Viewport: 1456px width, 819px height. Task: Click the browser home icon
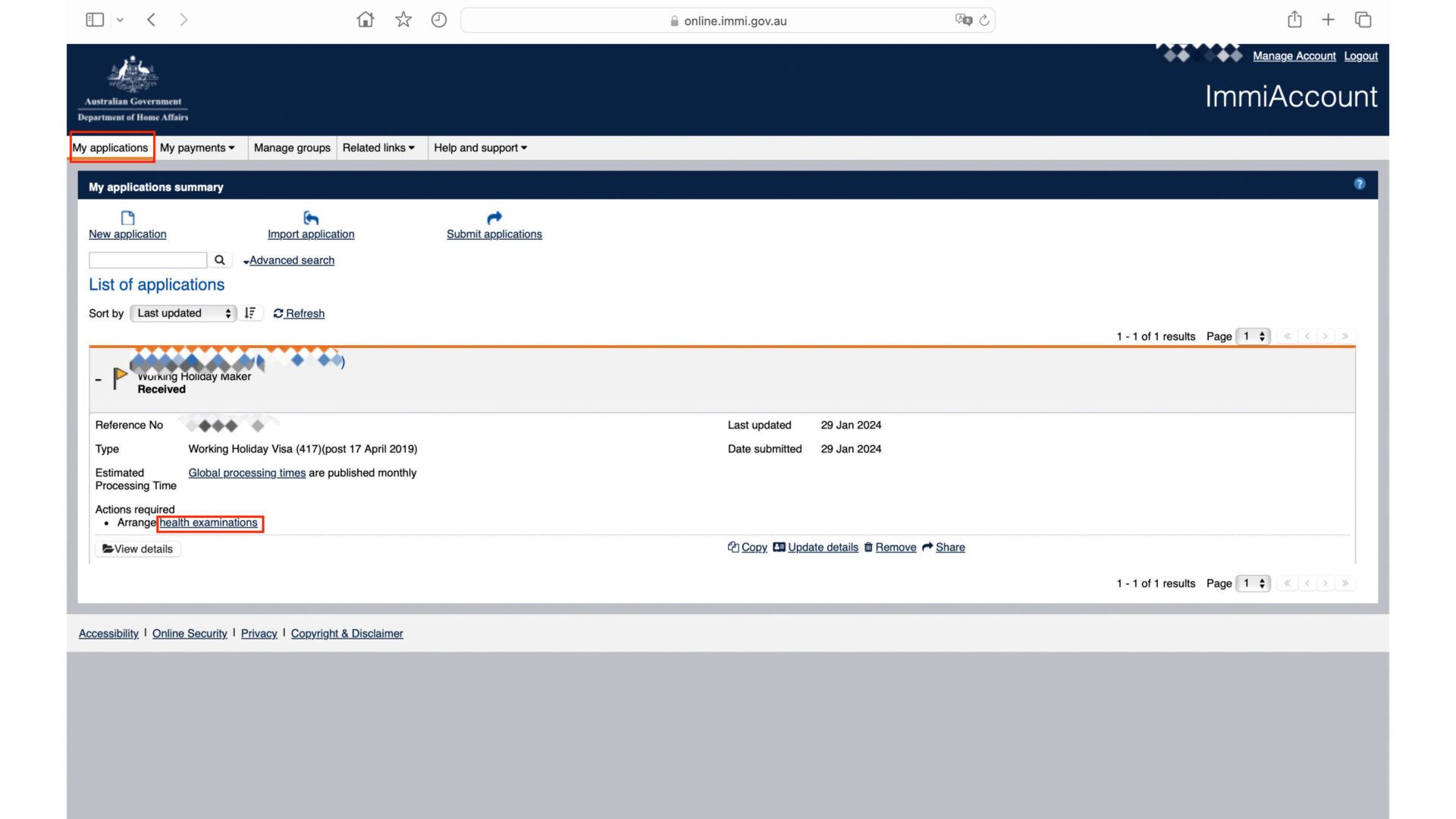pos(366,20)
